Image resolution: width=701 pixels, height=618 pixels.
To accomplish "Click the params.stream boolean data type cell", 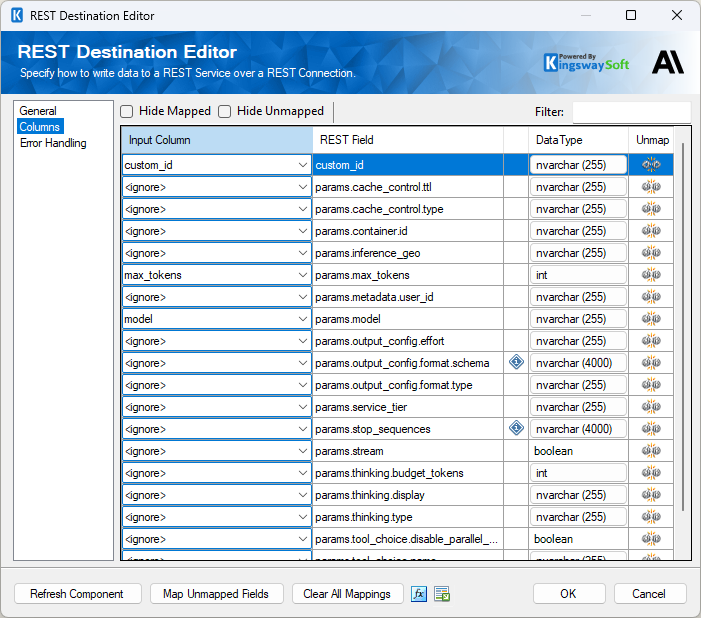I will [x=578, y=451].
